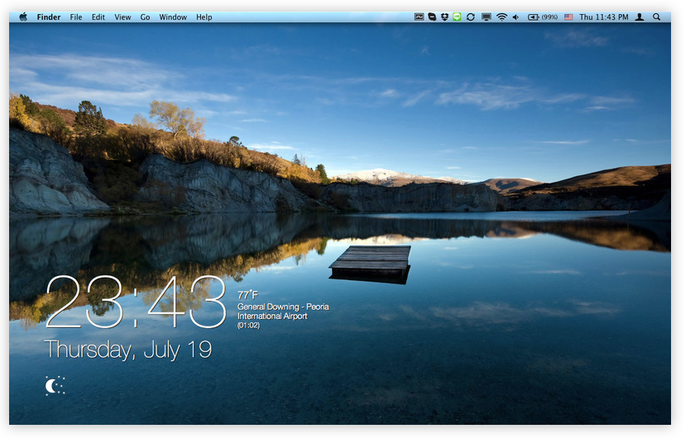
Task: Click the large 23:43 desktop clock
Action: (x=136, y=302)
